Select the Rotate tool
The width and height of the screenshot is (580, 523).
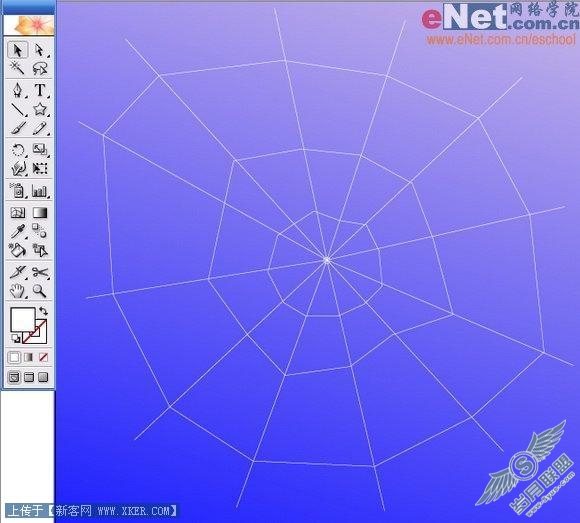coord(17,150)
